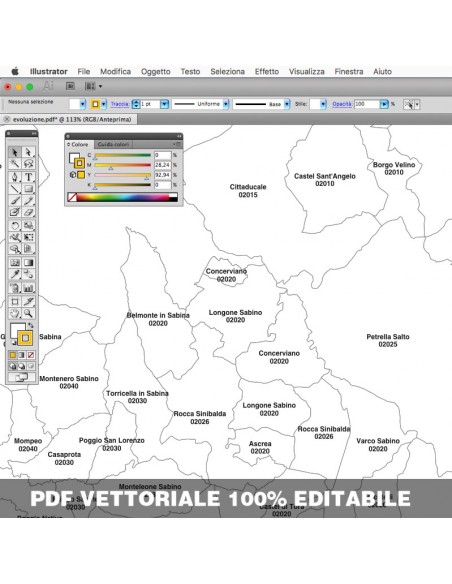Select the Artboard tool
The width and height of the screenshot is (452, 584).
click(x=15, y=301)
